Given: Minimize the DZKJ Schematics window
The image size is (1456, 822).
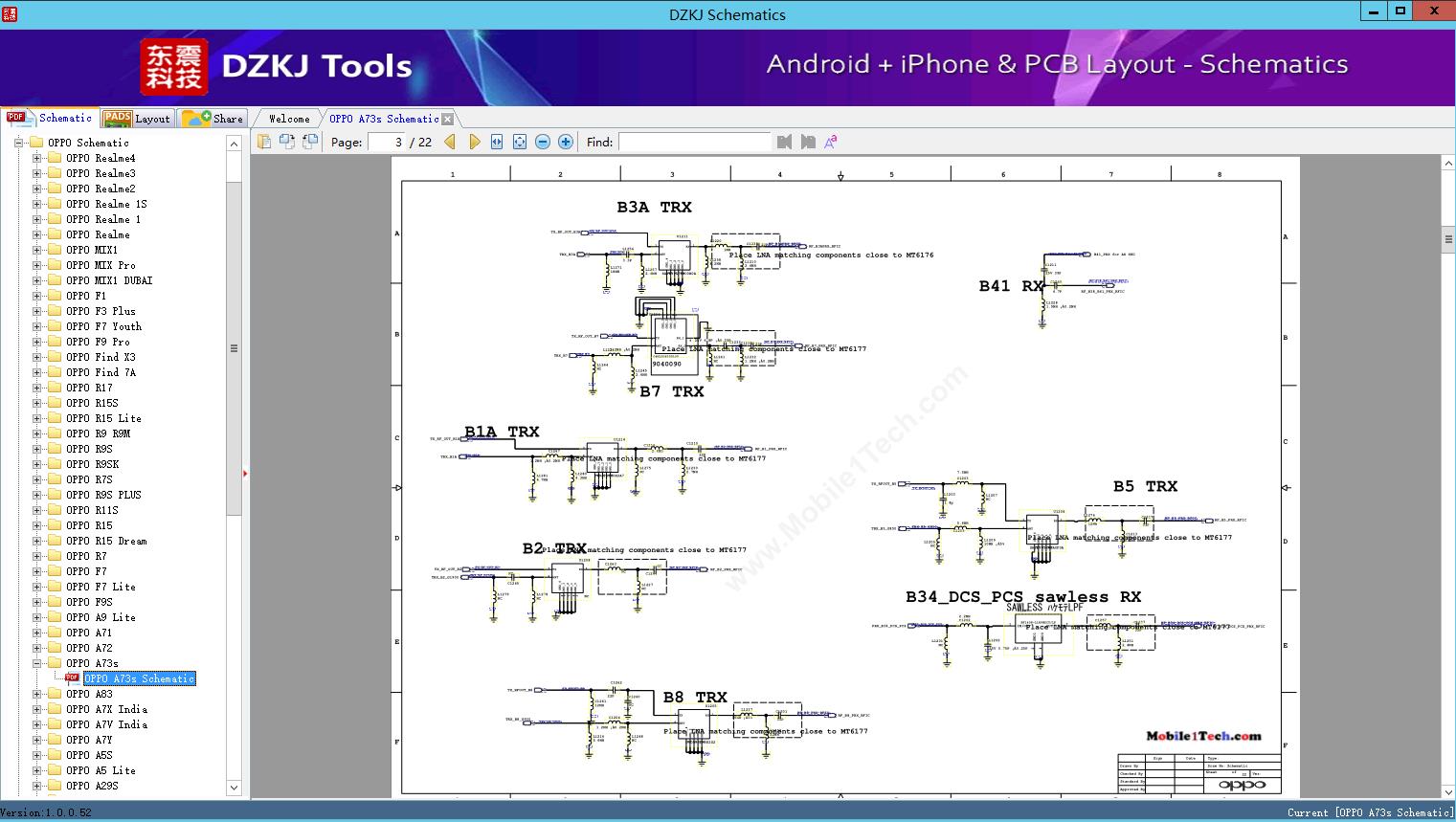Looking at the screenshot, I should pos(1374,11).
